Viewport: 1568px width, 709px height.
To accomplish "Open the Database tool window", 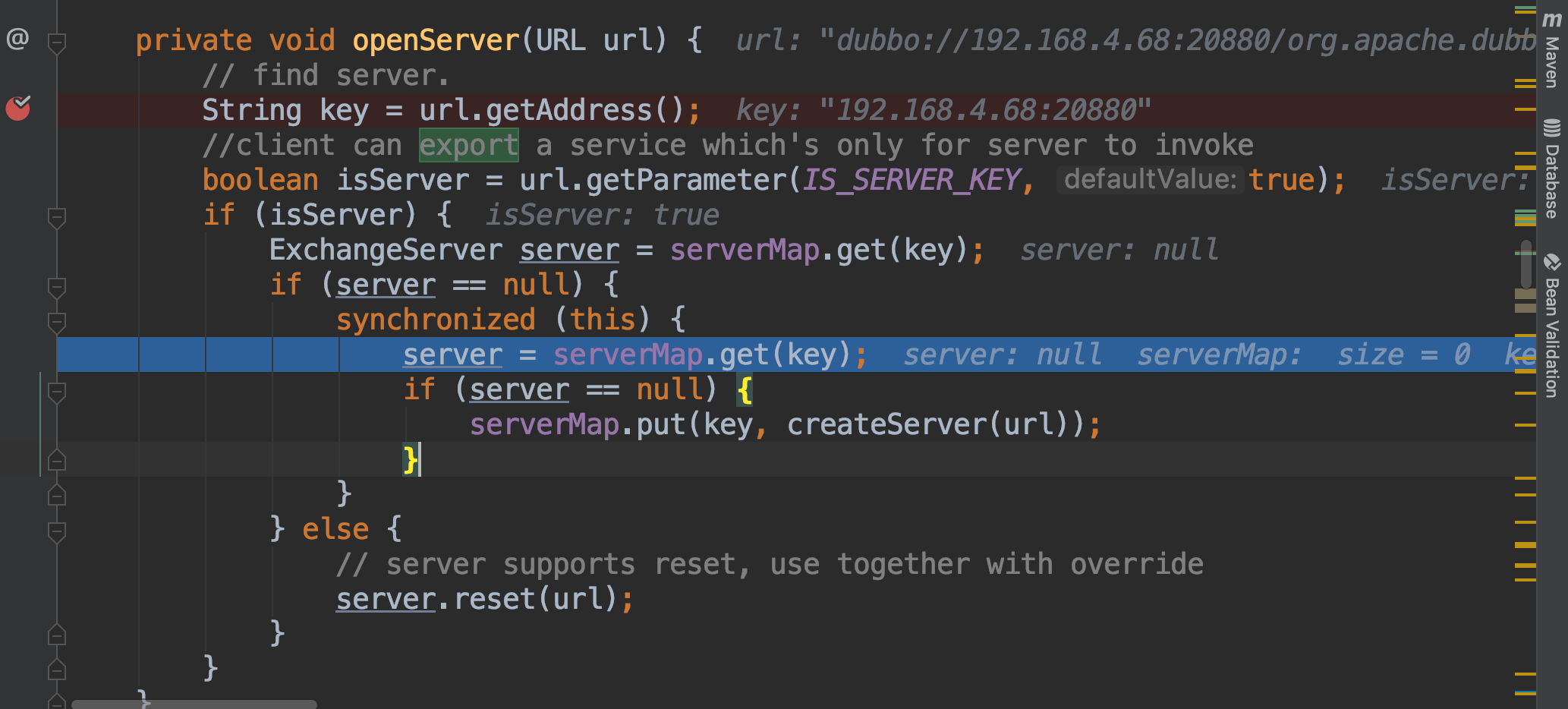I will click(x=1553, y=169).
